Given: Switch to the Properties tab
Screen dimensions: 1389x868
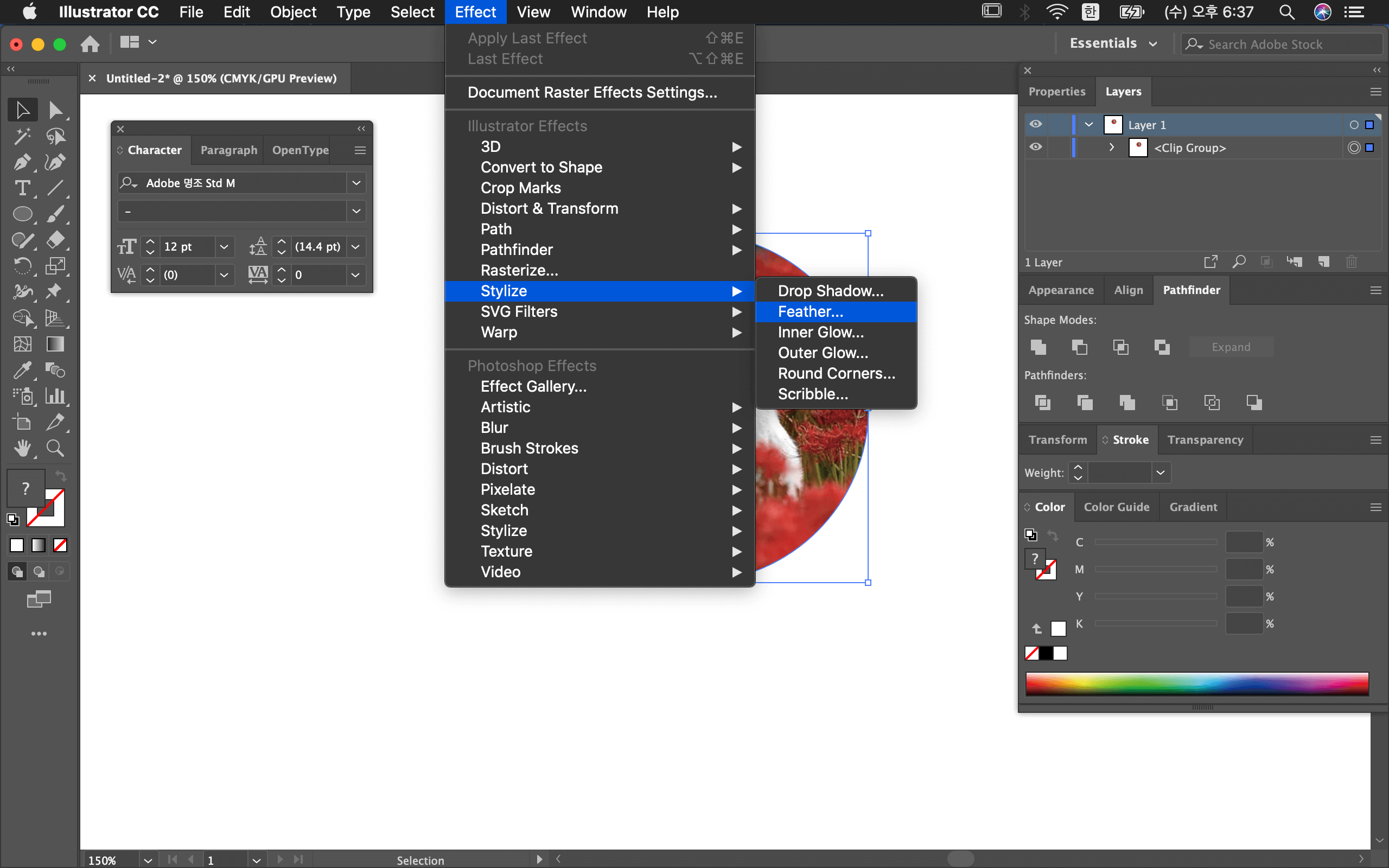Looking at the screenshot, I should pyautogui.click(x=1057, y=92).
